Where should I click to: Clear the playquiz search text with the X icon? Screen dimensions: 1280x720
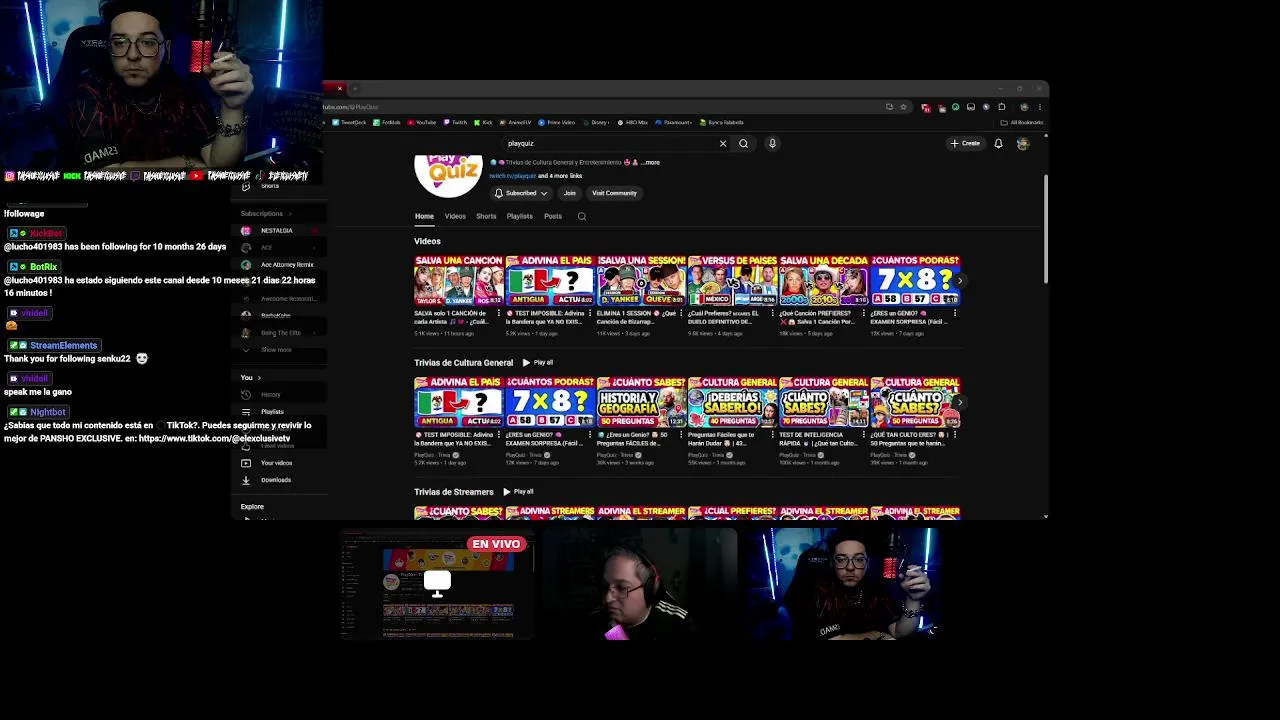point(723,143)
